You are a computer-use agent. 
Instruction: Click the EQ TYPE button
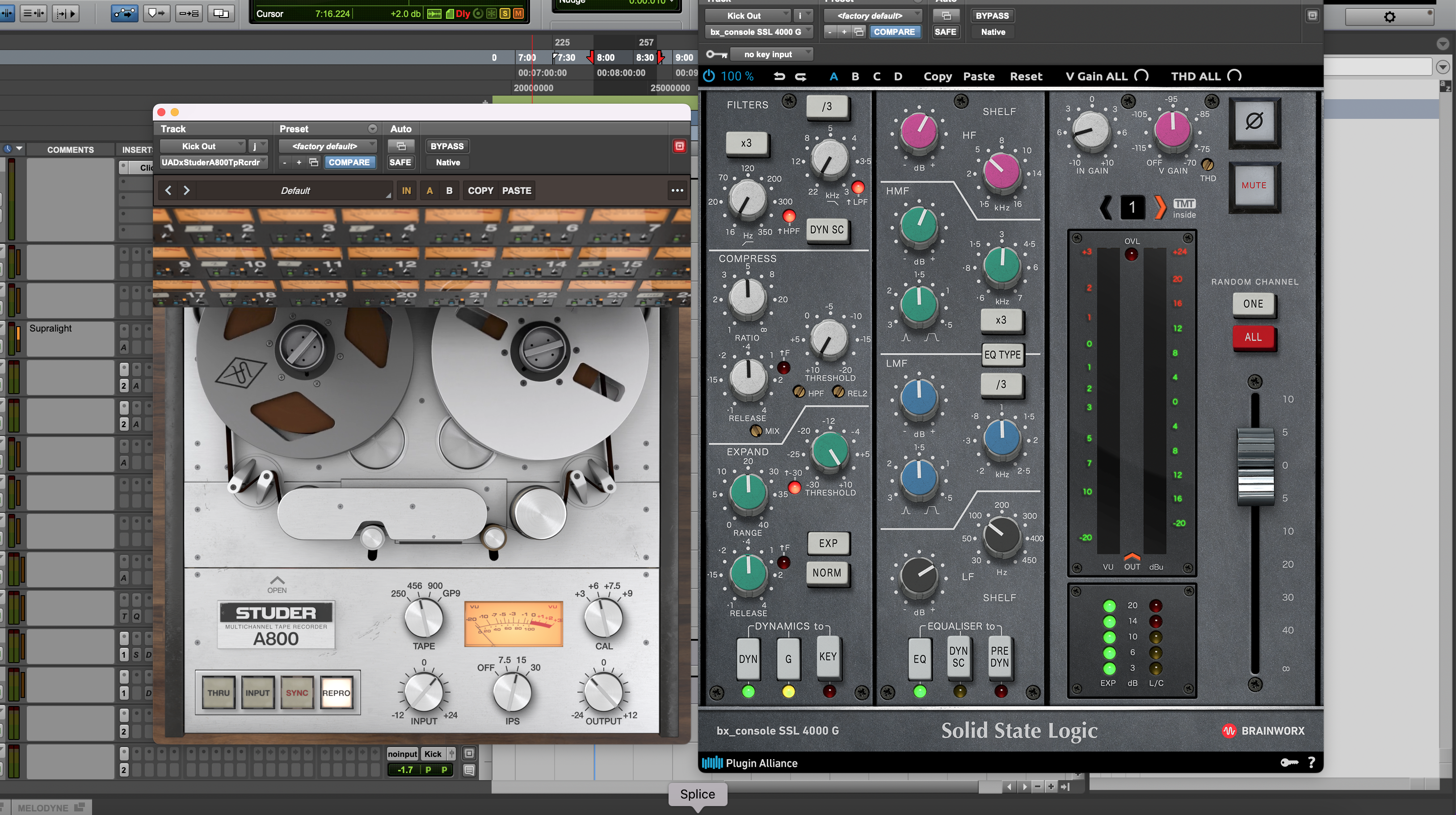tap(1002, 355)
